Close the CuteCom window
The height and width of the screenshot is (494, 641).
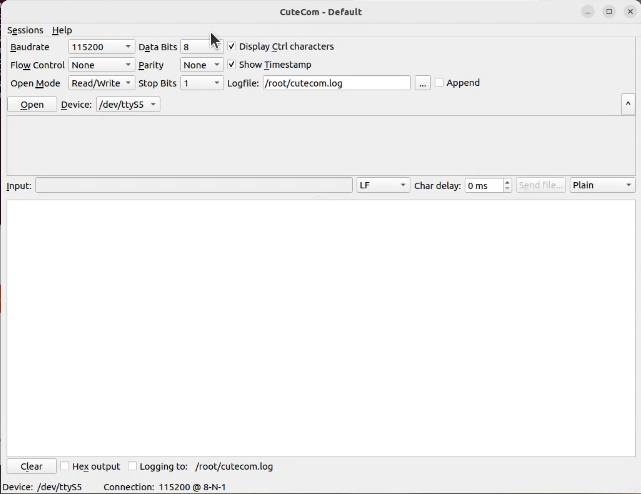point(630,12)
